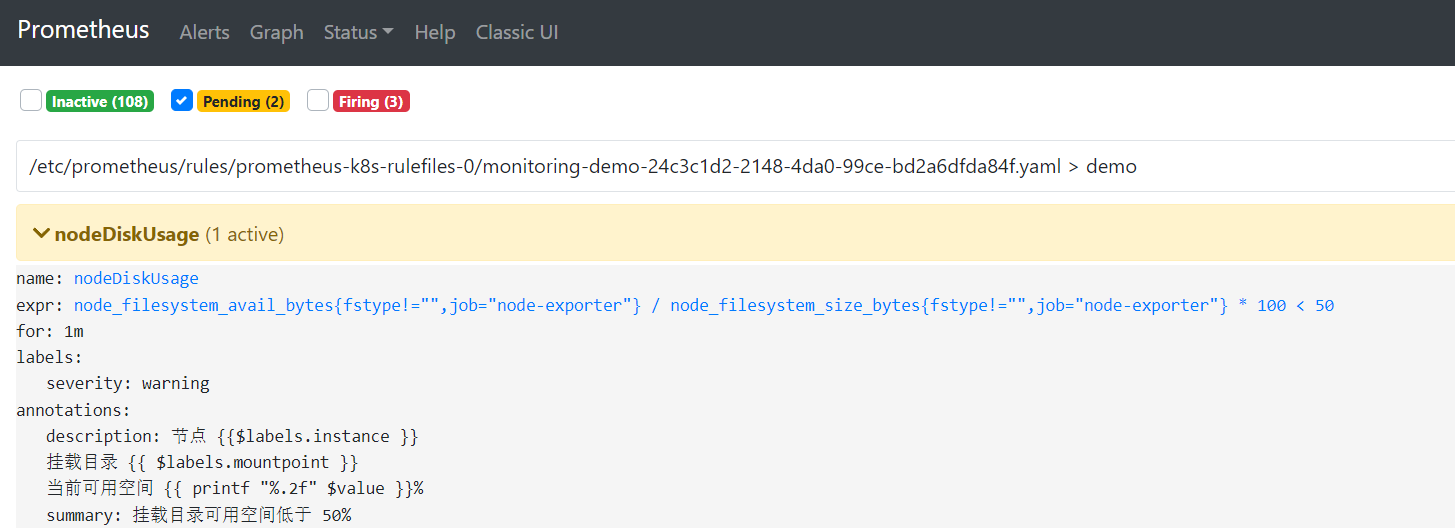Go to the Graph page

pyautogui.click(x=276, y=32)
